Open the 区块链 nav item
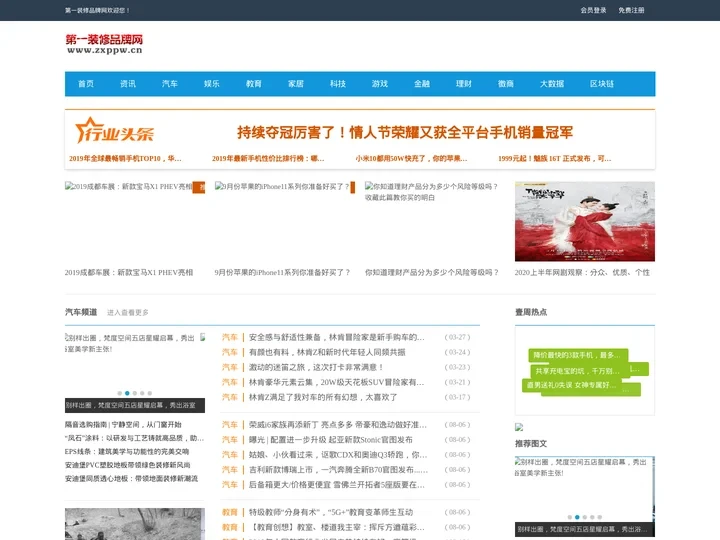 coord(602,84)
